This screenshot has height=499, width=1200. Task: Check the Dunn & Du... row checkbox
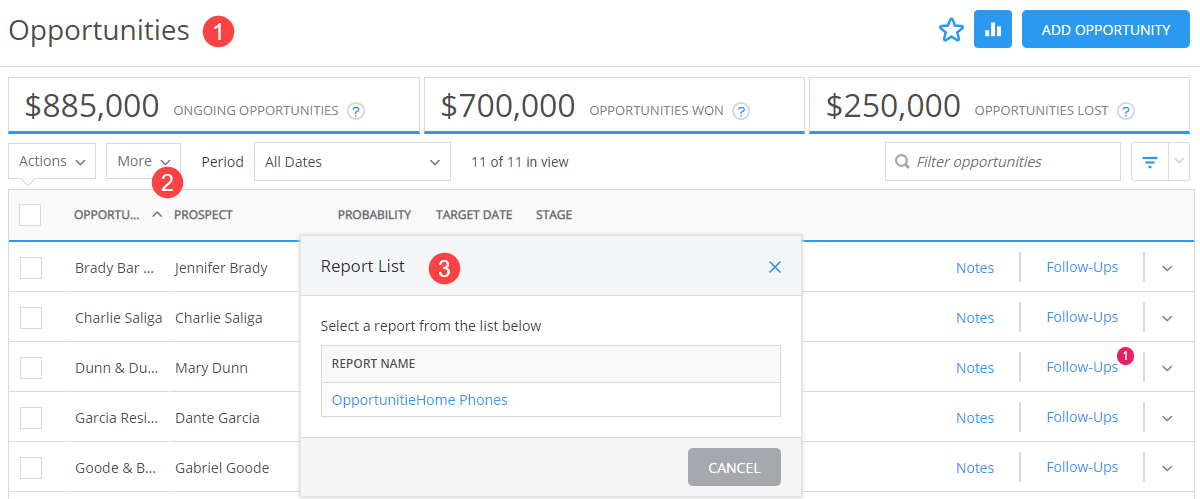pyautogui.click(x=31, y=367)
